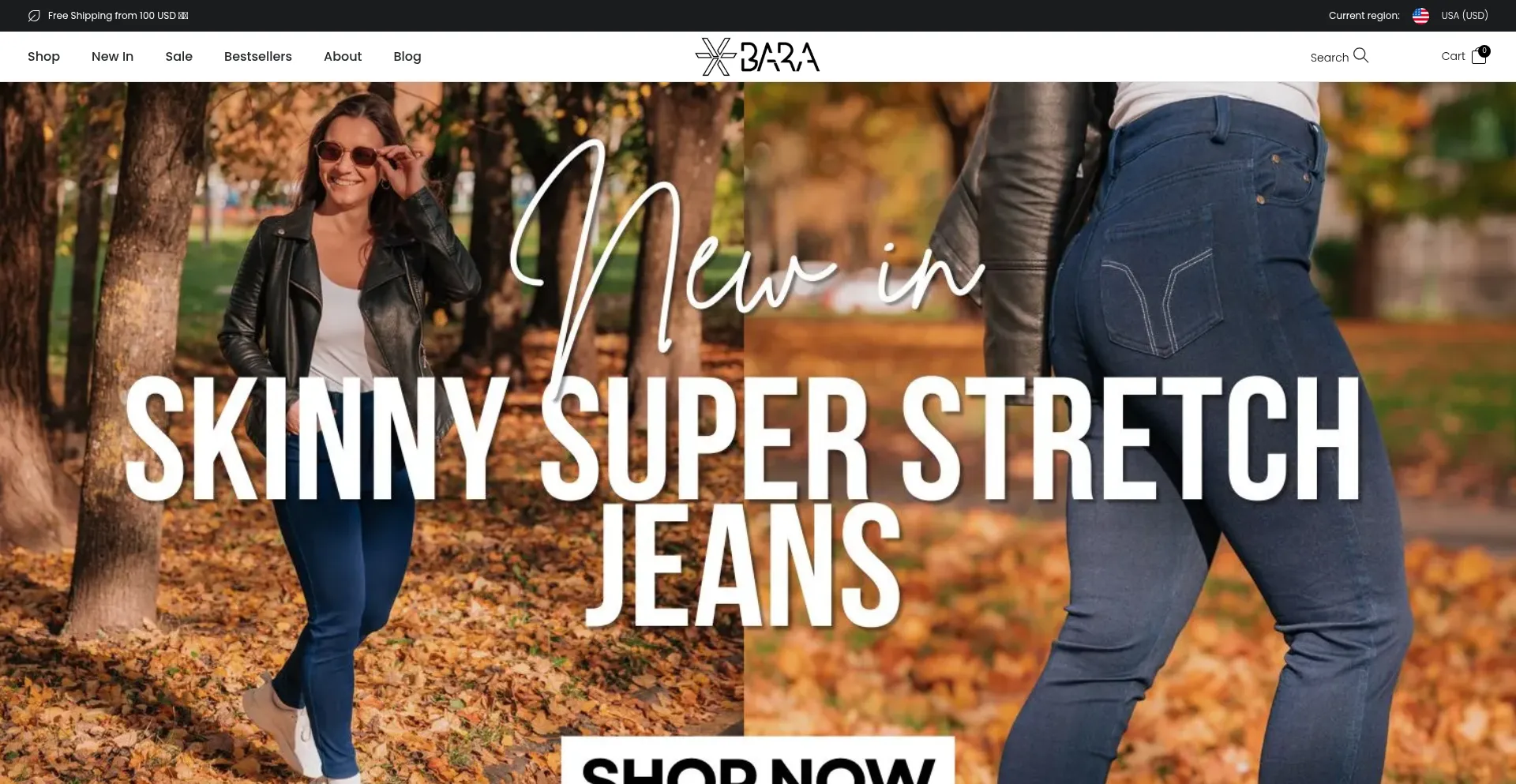Click the Free Shipping from 100 USD notice
Screen dimensions: 1516x784
[x=118, y=16]
